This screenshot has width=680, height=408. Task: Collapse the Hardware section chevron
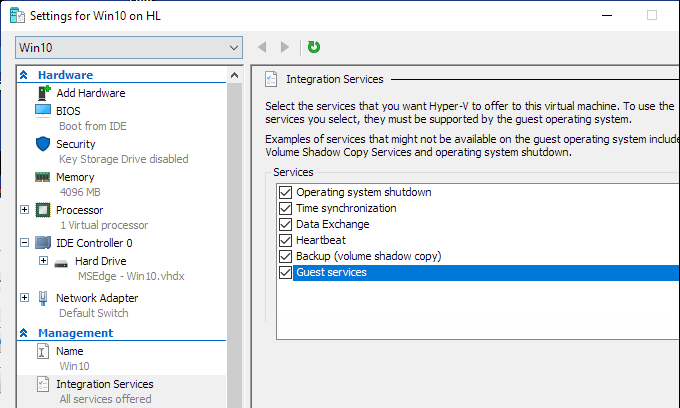point(24,75)
